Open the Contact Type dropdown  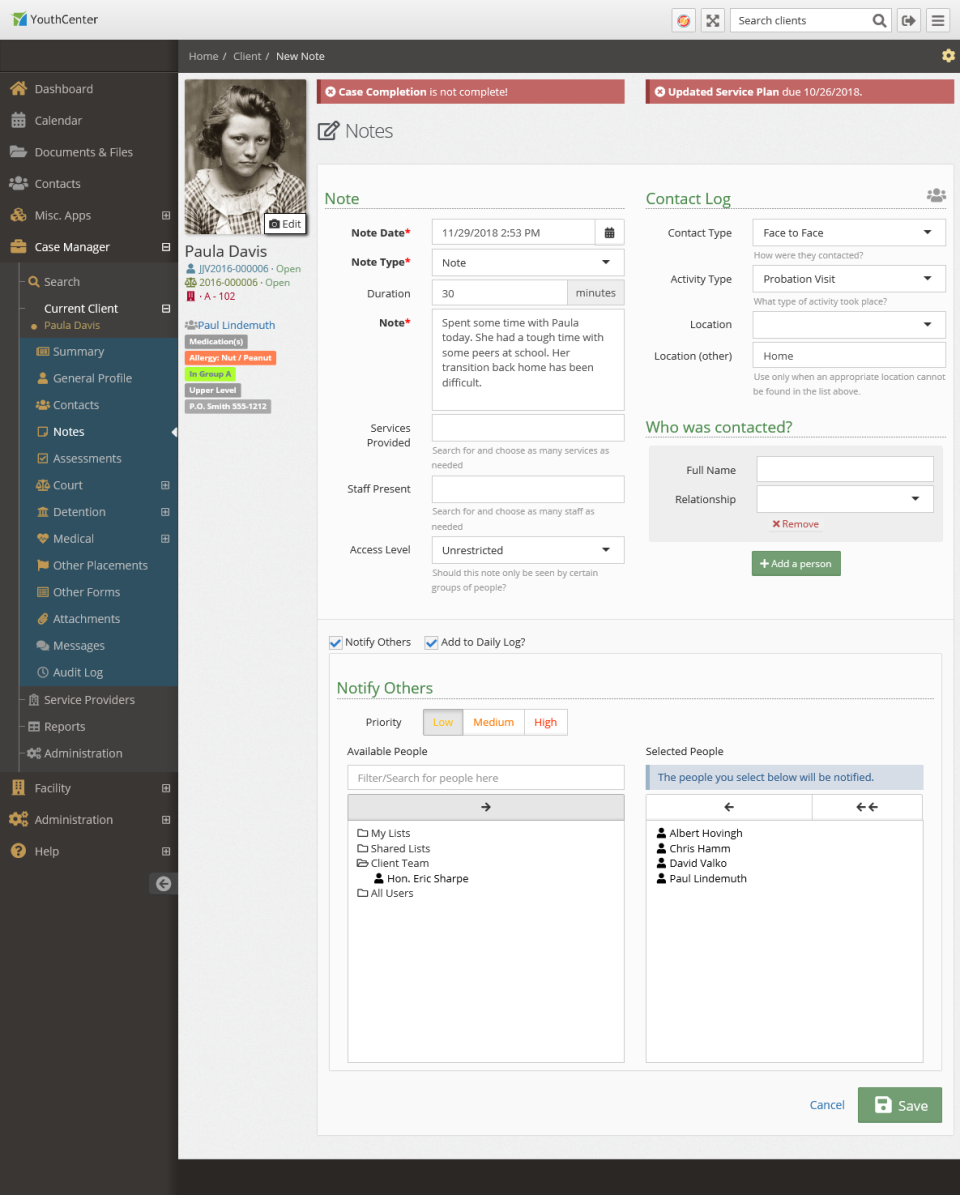[848, 232]
